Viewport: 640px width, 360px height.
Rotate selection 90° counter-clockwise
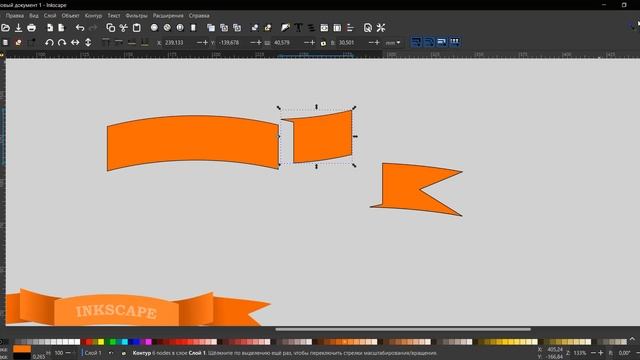point(49,42)
